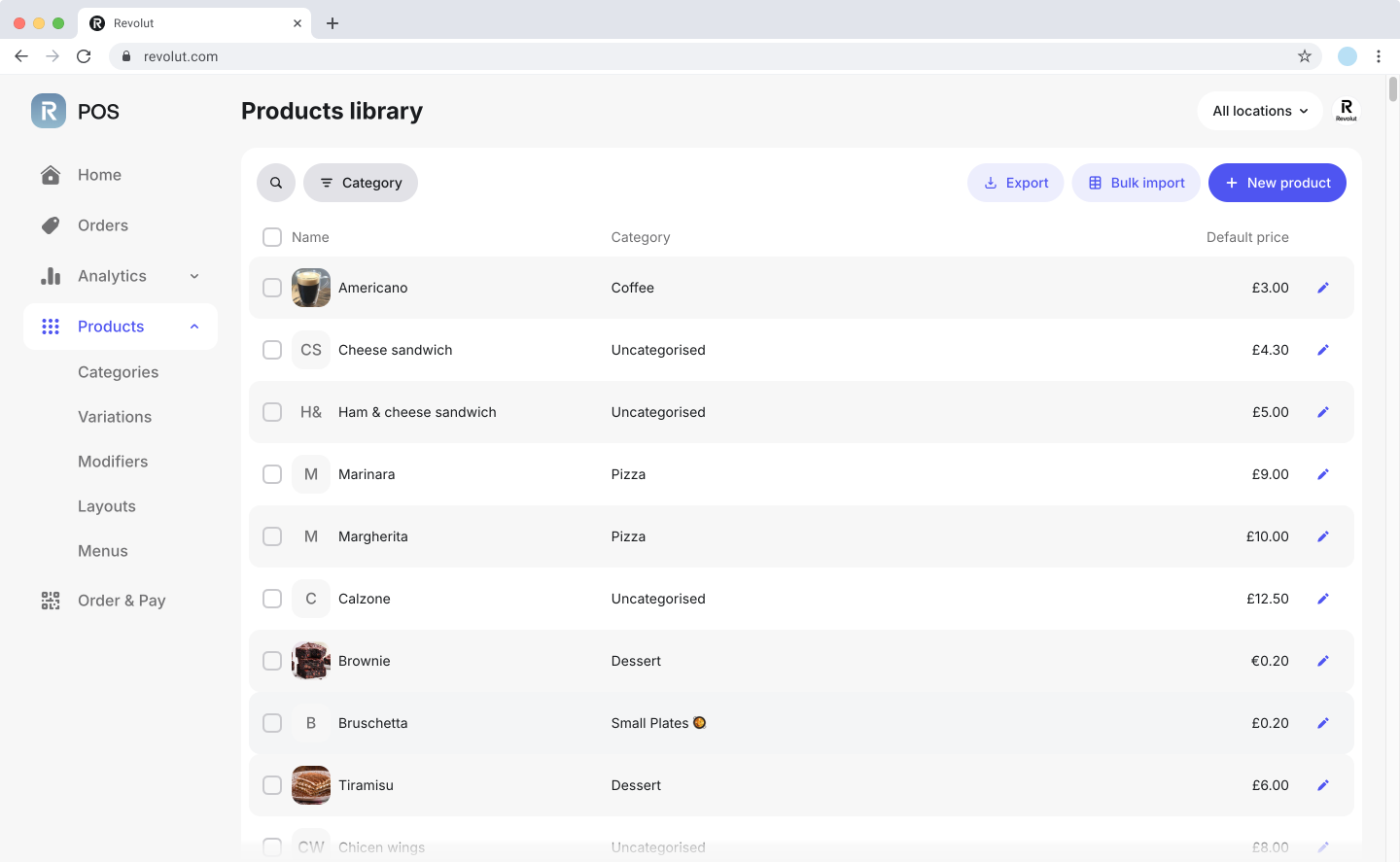Click the Brownie product thumbnail

coord(311,661)
